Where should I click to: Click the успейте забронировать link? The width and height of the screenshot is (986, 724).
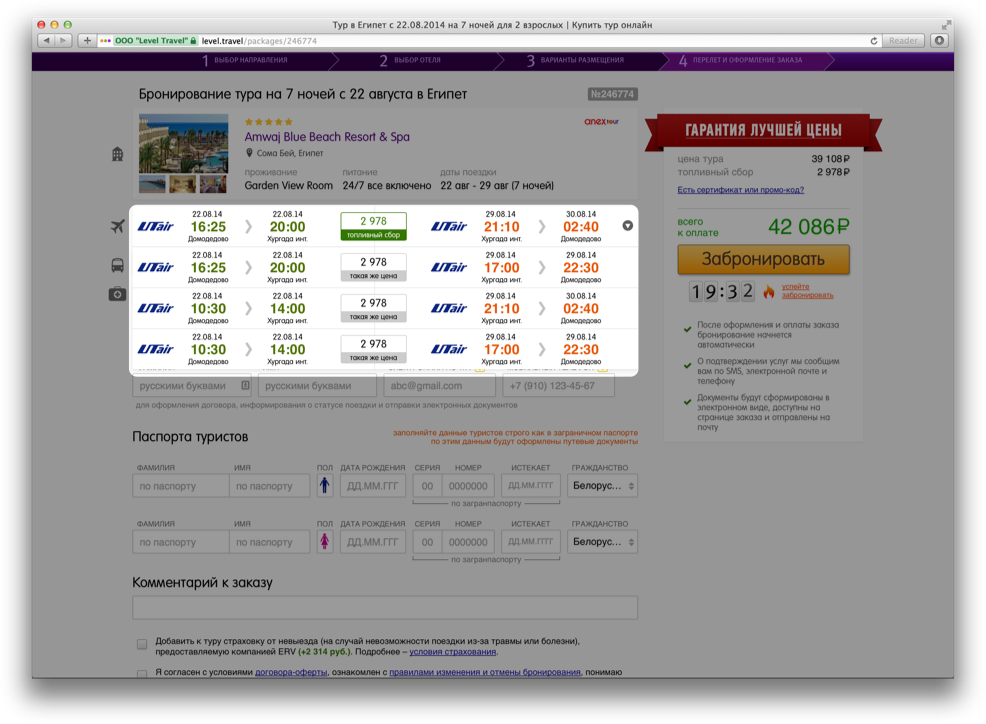coord(807,291)
